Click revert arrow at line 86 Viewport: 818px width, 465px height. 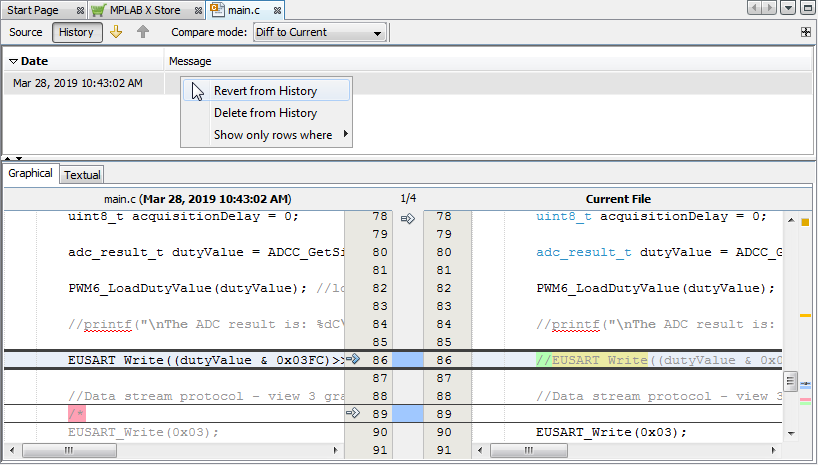point(353,359)
